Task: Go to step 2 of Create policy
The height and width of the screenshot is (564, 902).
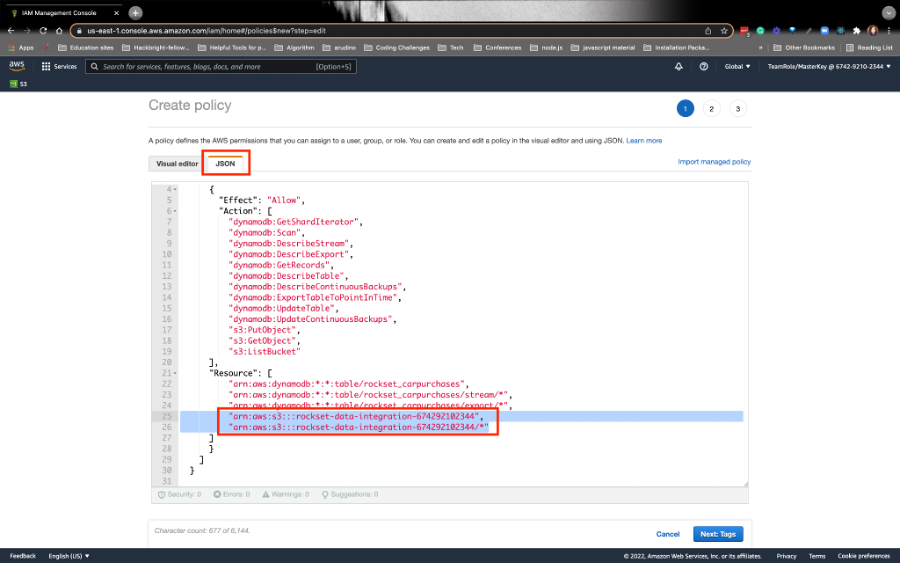Action: tap(712, 109)
